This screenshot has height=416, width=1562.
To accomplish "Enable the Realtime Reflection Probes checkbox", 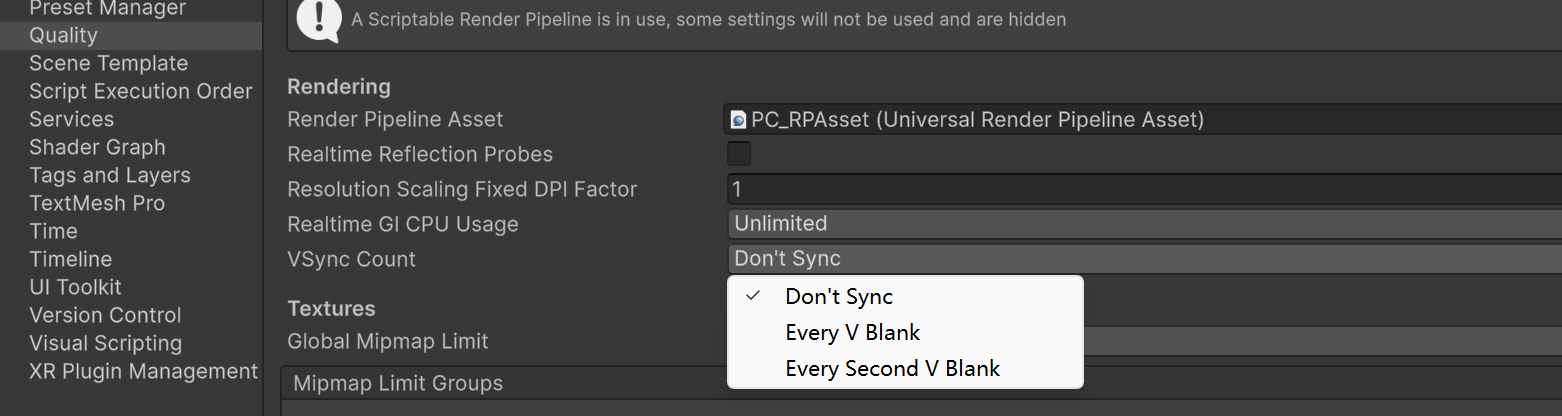I will click(x=739, y=154).
